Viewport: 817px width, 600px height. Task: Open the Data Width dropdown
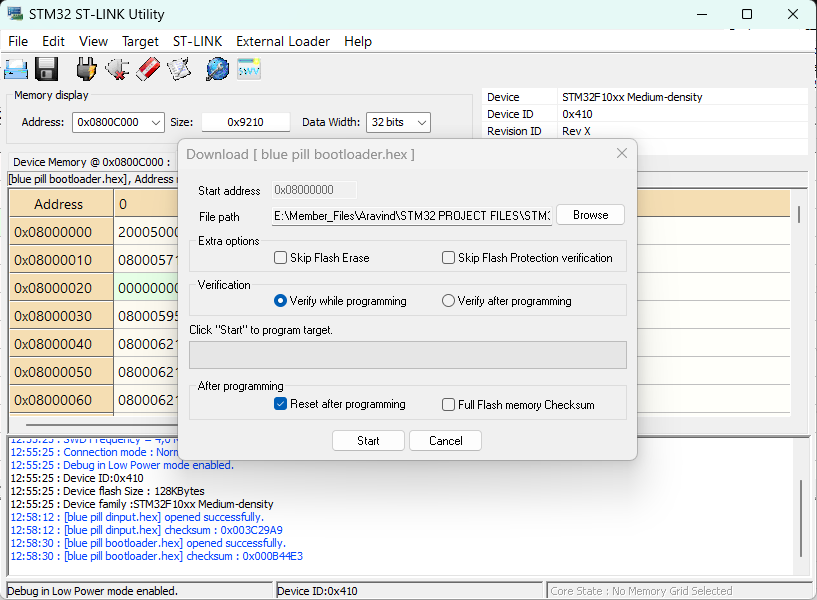click(x=422, y=122)
